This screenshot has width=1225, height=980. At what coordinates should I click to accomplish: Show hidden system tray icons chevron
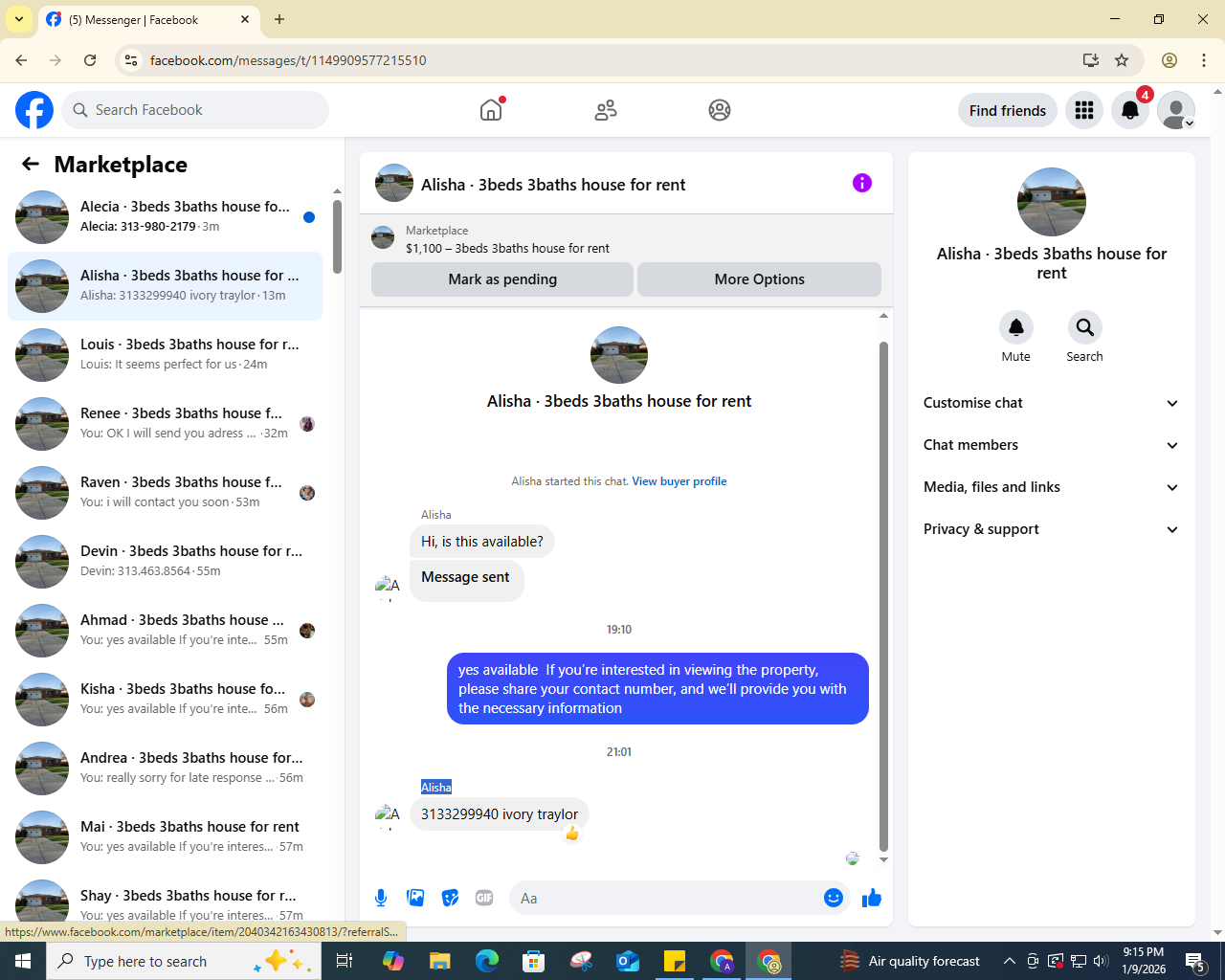point(1009,961)
